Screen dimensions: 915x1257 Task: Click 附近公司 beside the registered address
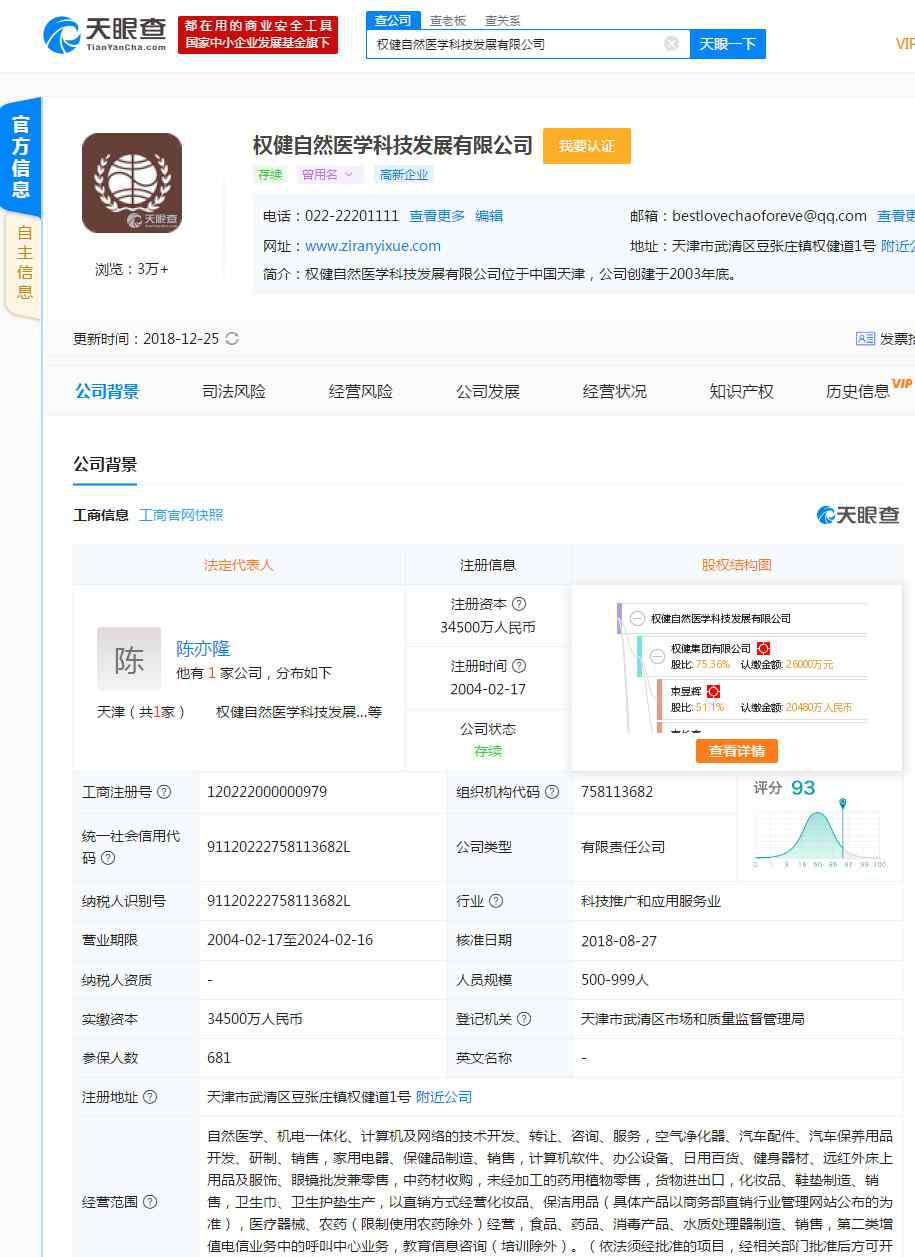coord(444,1097)
